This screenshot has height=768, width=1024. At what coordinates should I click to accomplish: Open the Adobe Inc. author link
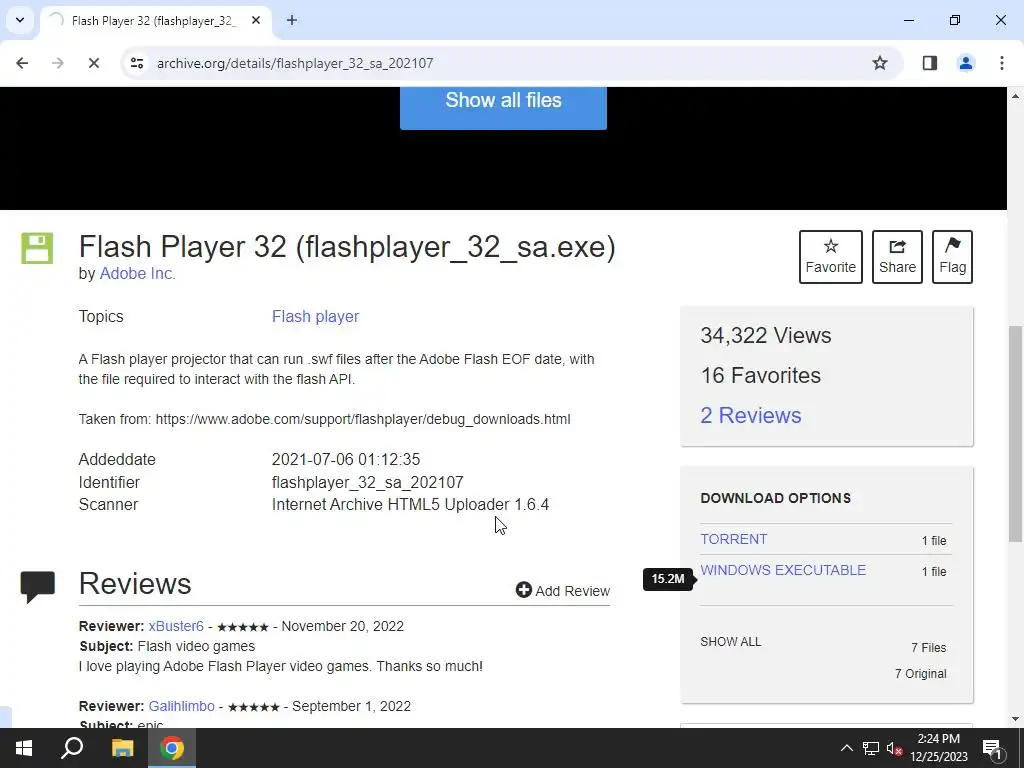(137, 274)
